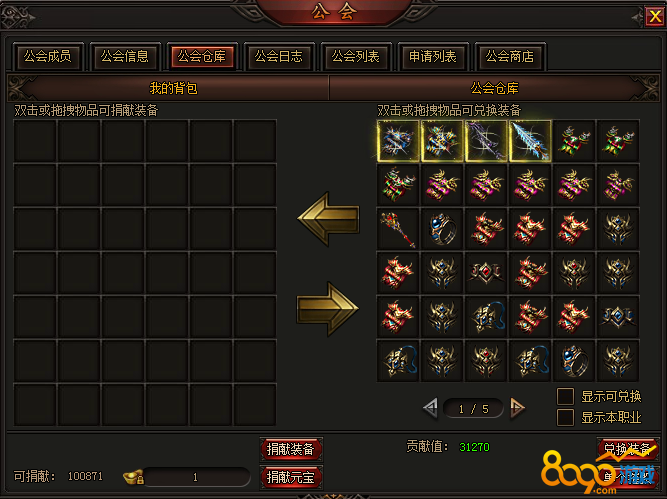This screenshot has height=499, width=667.
Task: Select blue gem ring in third row
Action: click(442, 229)
